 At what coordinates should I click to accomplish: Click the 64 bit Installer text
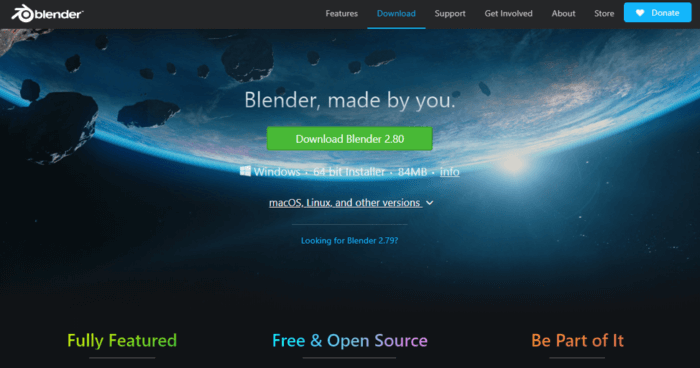349,171
